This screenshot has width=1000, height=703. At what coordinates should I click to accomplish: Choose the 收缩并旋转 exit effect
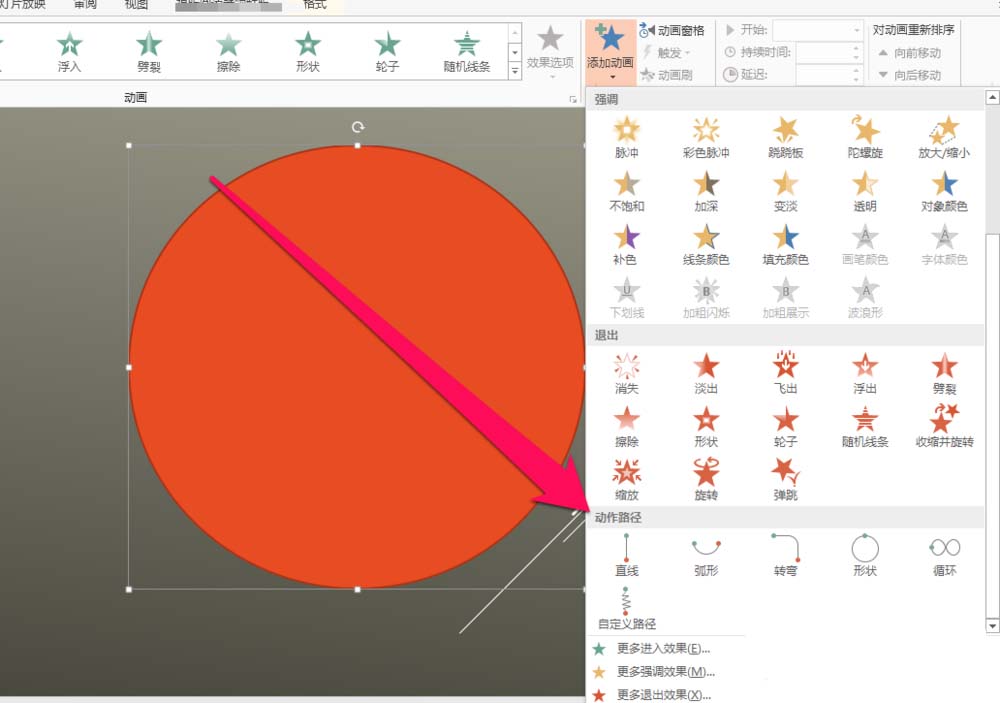point(945,426)
